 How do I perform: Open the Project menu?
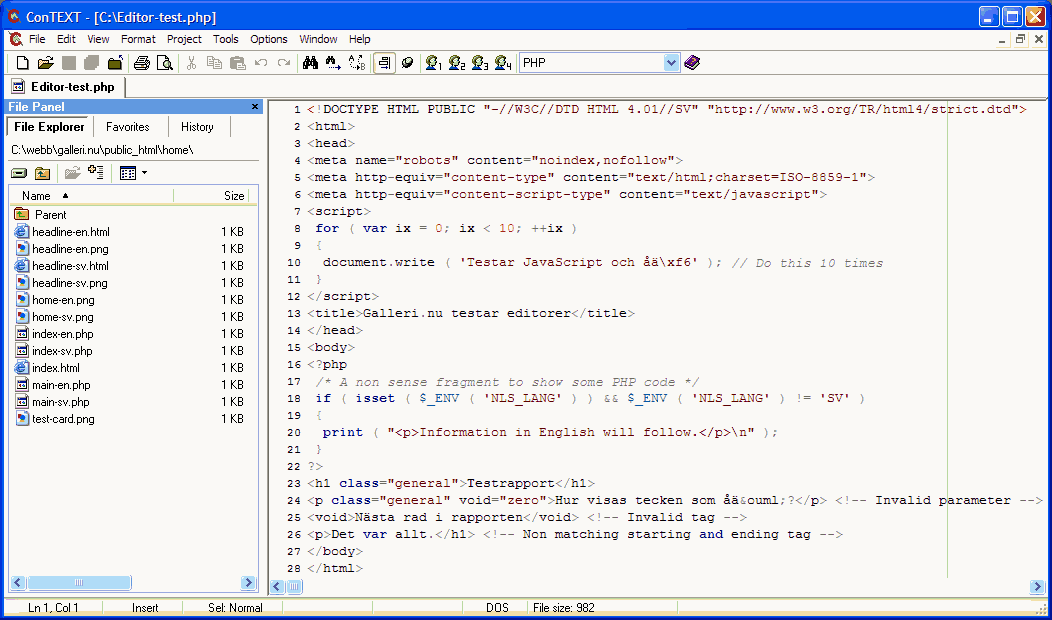[185, 39]
